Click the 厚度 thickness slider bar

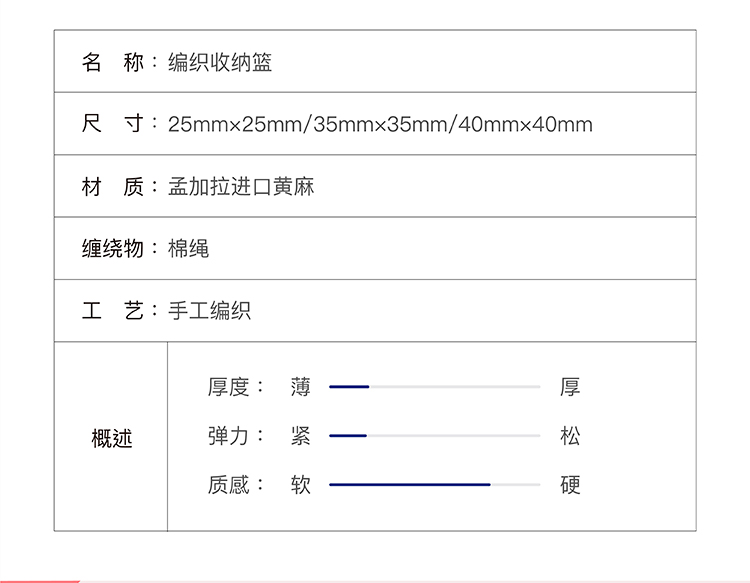click(x=434, y=386)
